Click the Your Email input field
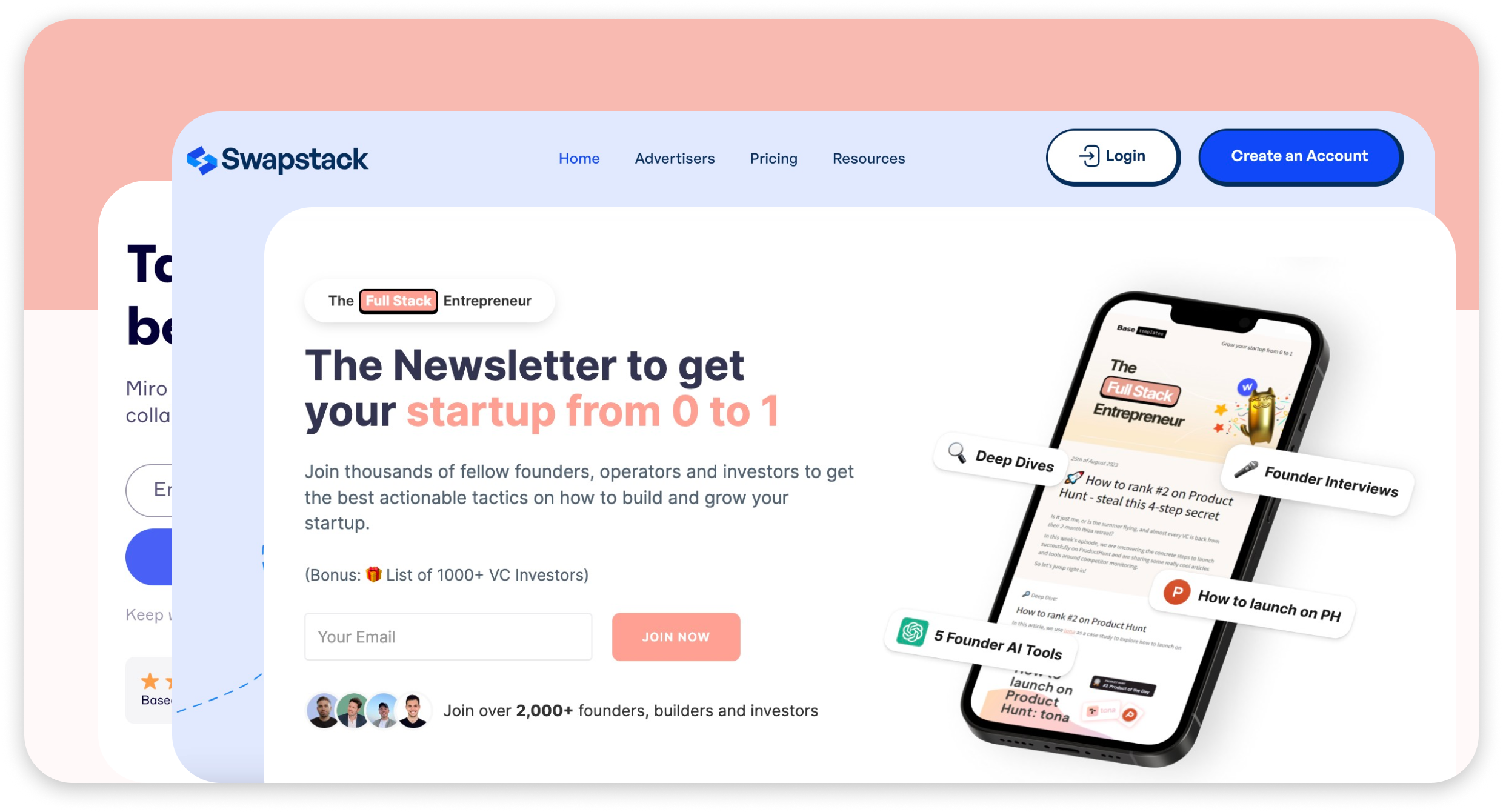 pos(450,636)
